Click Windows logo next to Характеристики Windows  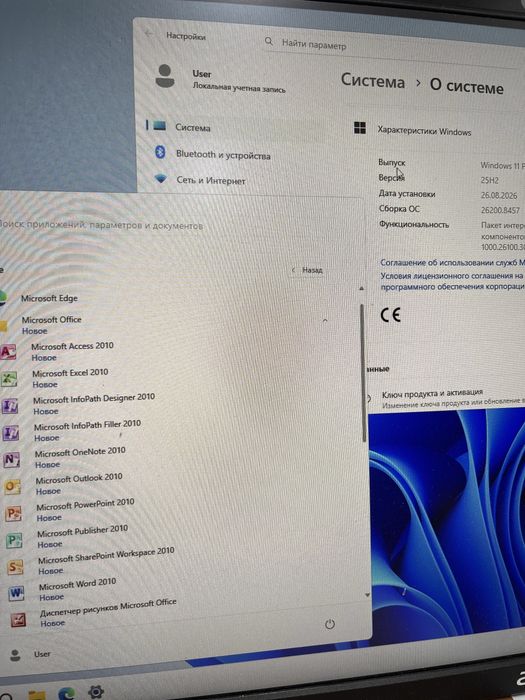tap(360, 128)
